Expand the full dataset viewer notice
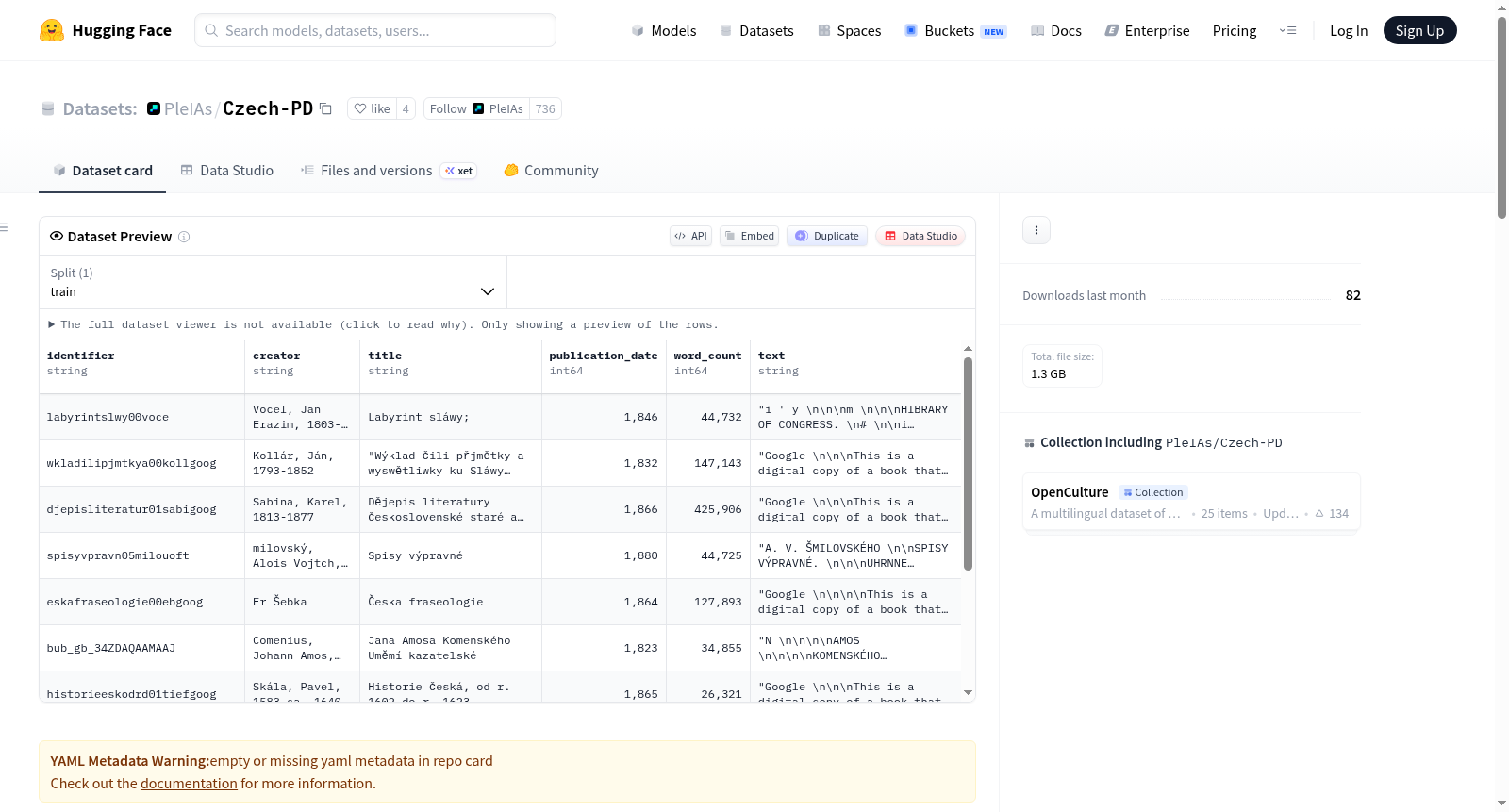This screenshot has height=812, width=1509. coord(383,324)
